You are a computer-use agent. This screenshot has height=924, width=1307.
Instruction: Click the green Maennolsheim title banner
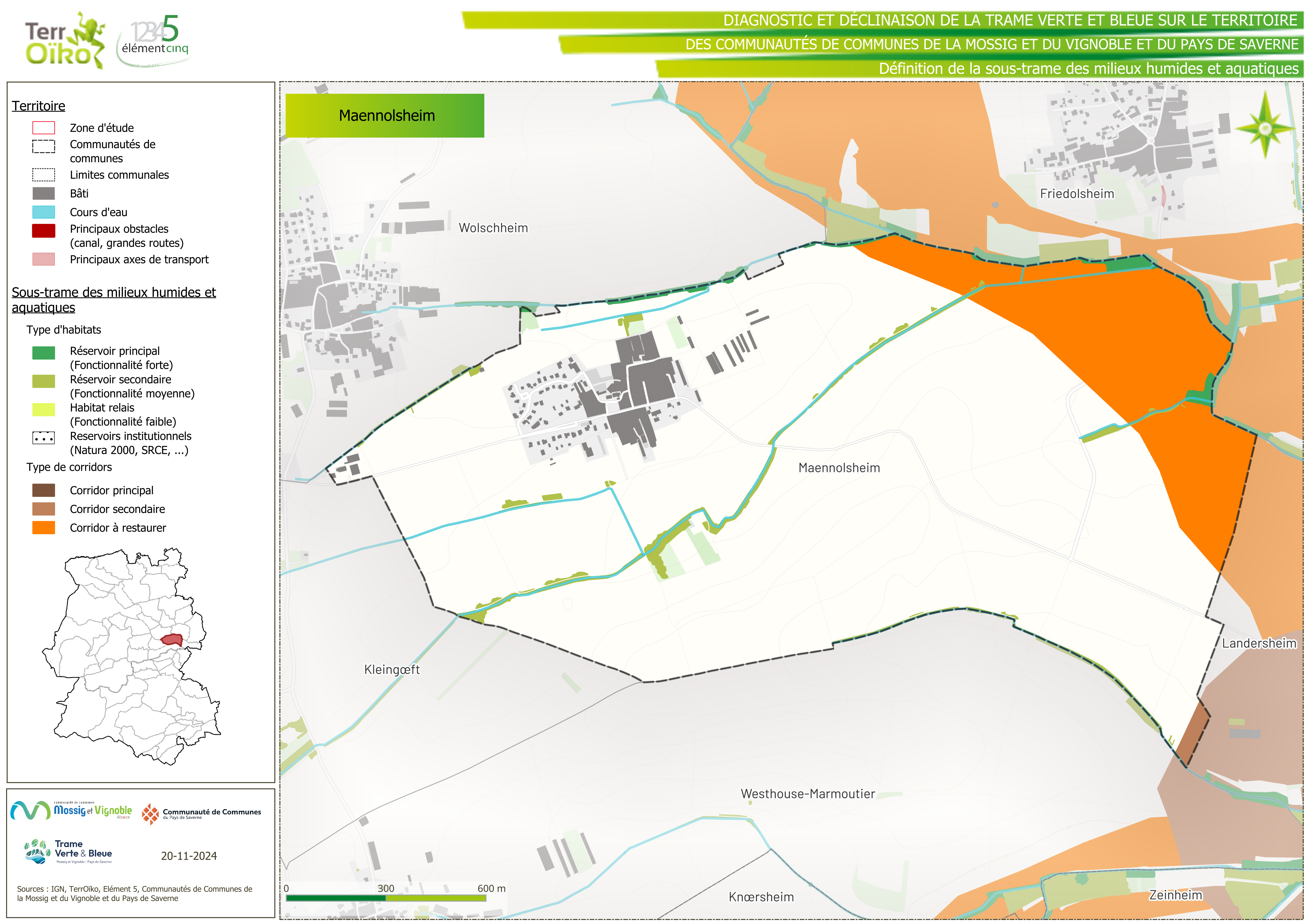click(x=385, y=116)
